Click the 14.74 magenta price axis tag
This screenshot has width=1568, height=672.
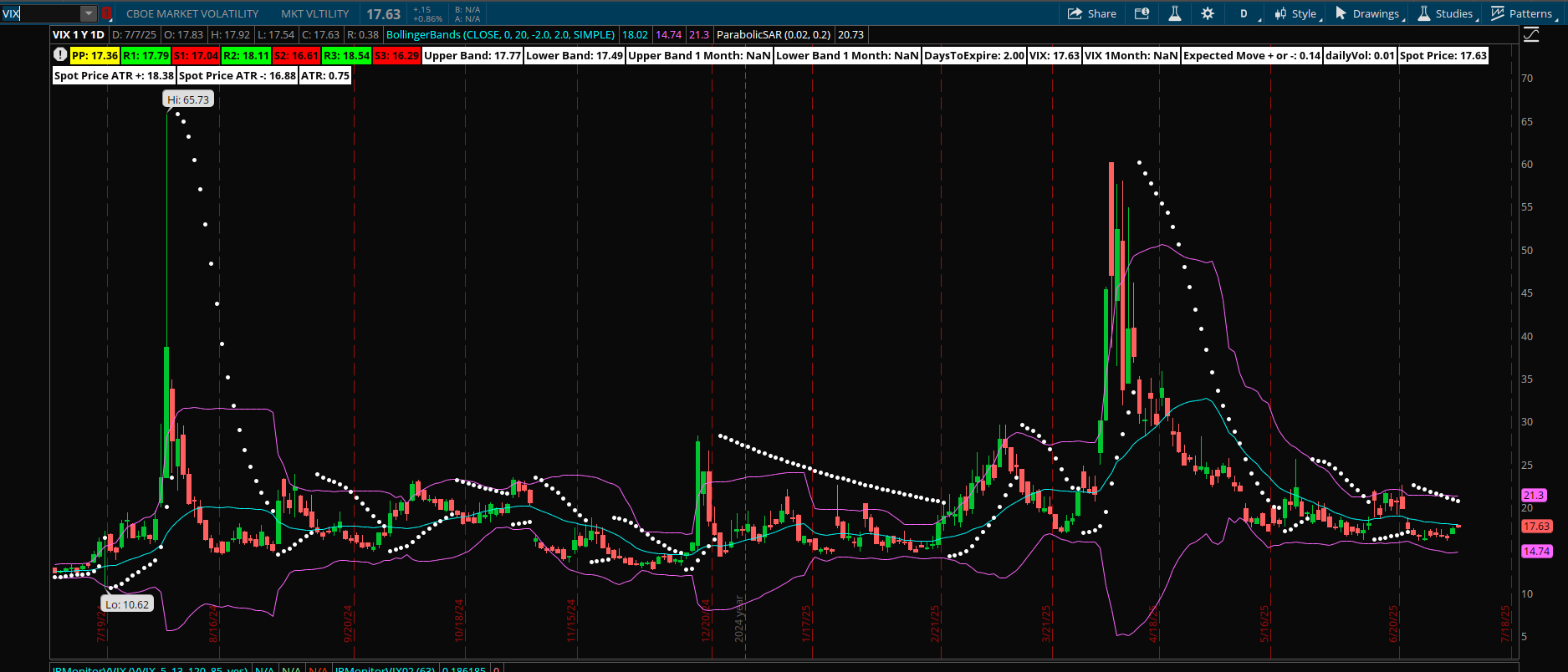[1537, 552]
